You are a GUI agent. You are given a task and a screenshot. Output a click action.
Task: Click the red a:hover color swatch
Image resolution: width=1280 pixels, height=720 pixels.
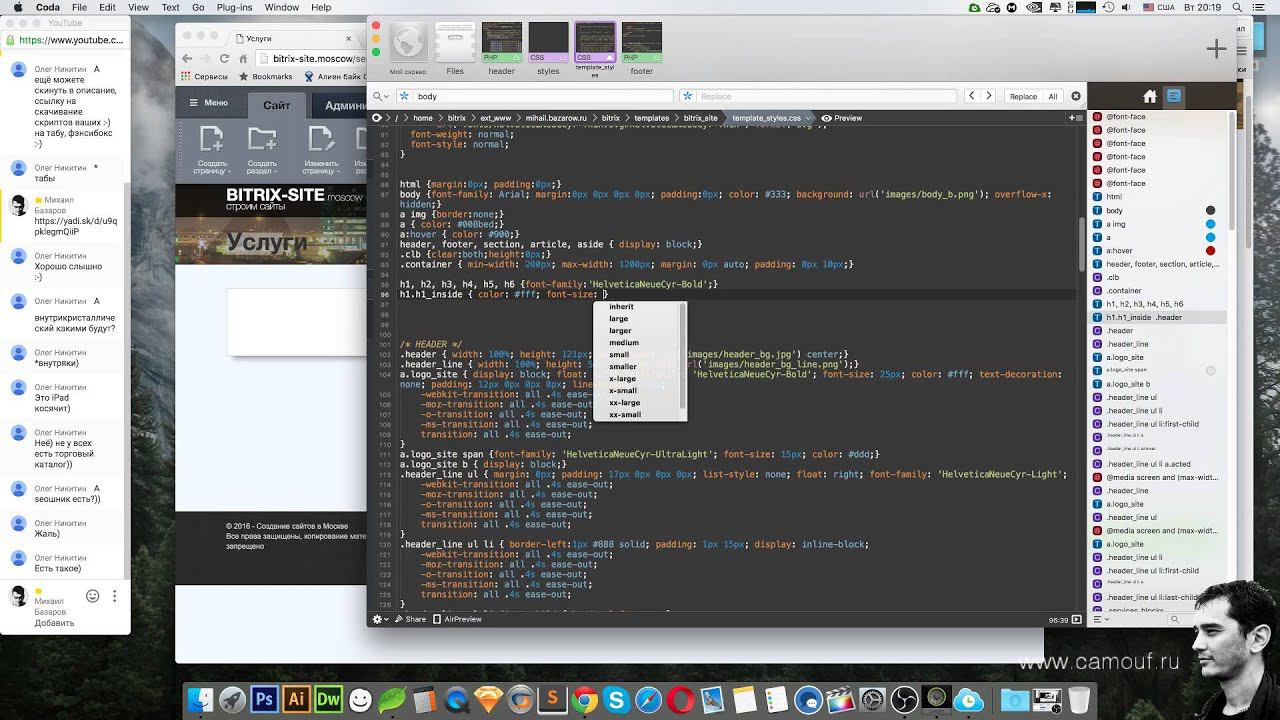(x=1210, y=251)
